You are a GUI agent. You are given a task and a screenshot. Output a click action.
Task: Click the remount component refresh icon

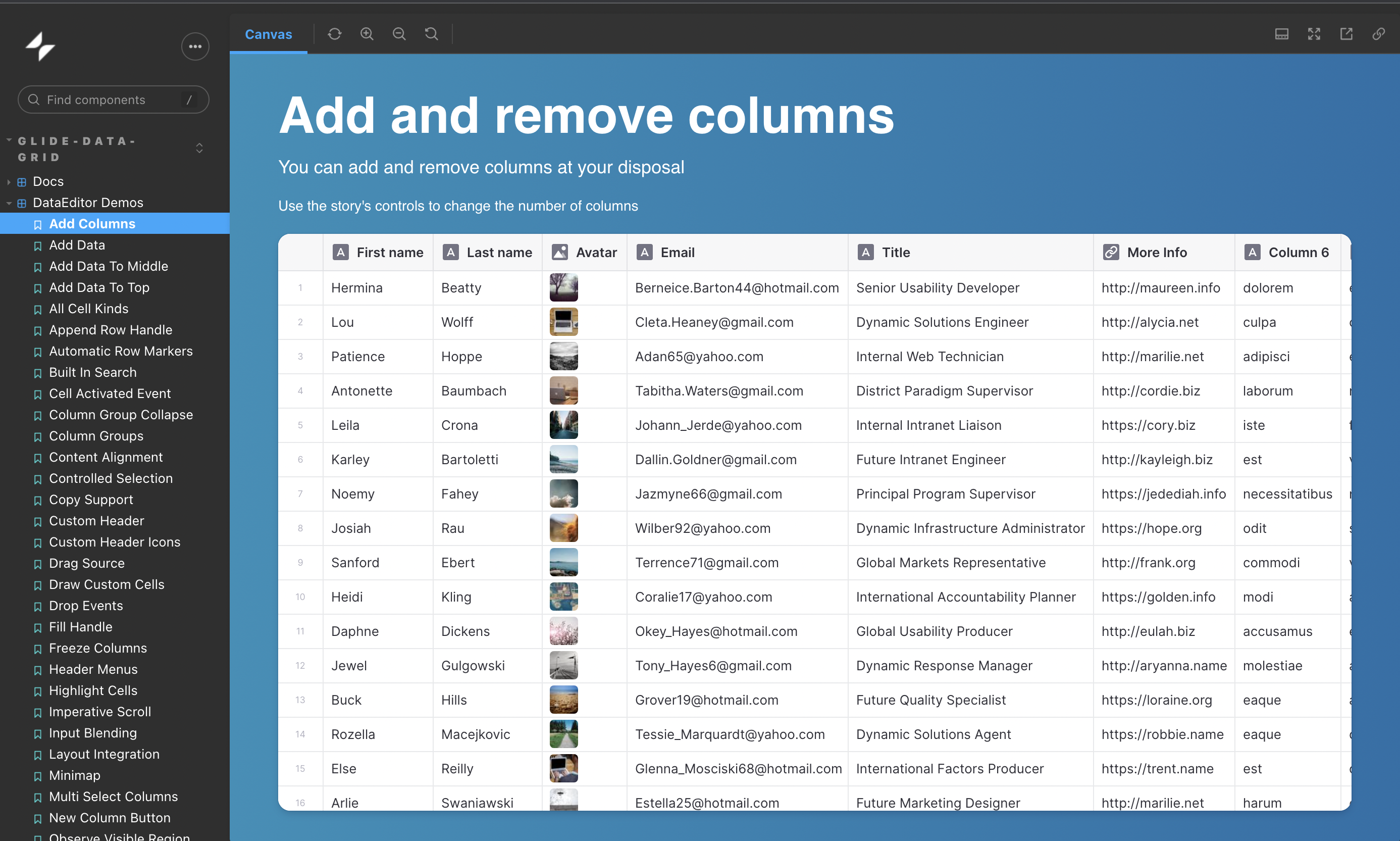tap(334, 34)
